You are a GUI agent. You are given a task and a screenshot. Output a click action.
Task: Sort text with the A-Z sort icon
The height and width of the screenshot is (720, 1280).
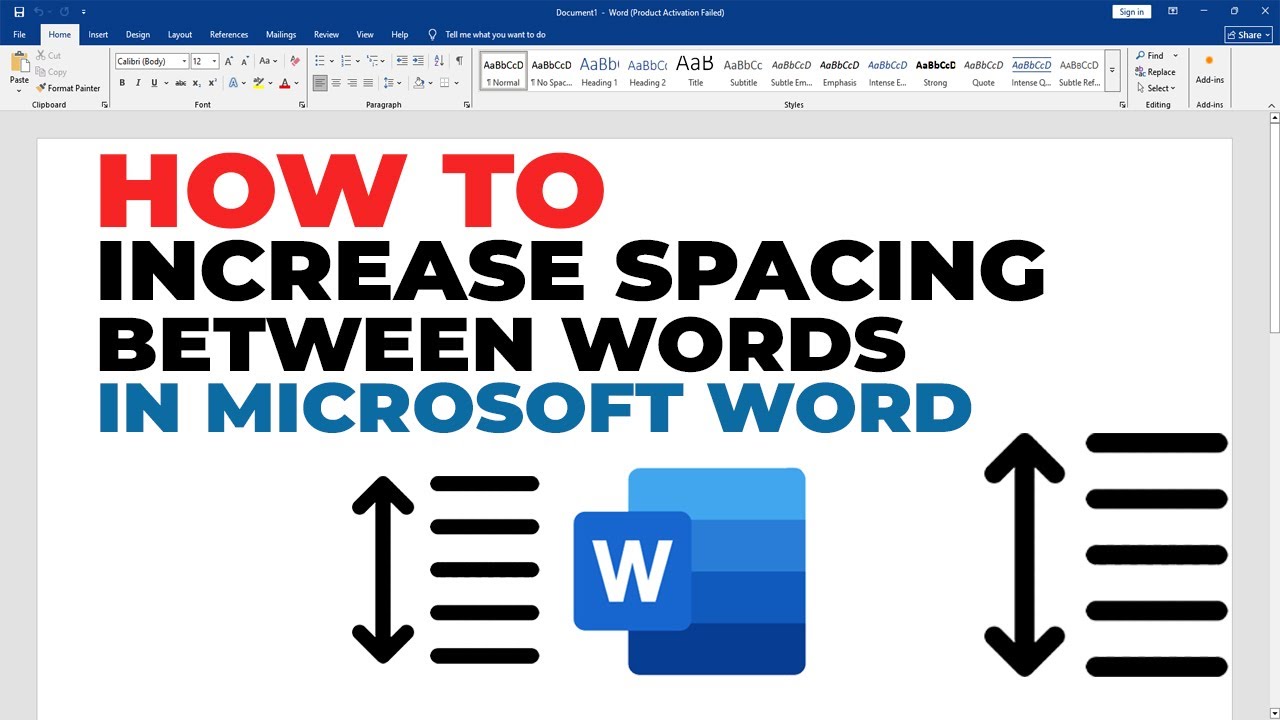[440, 61]
